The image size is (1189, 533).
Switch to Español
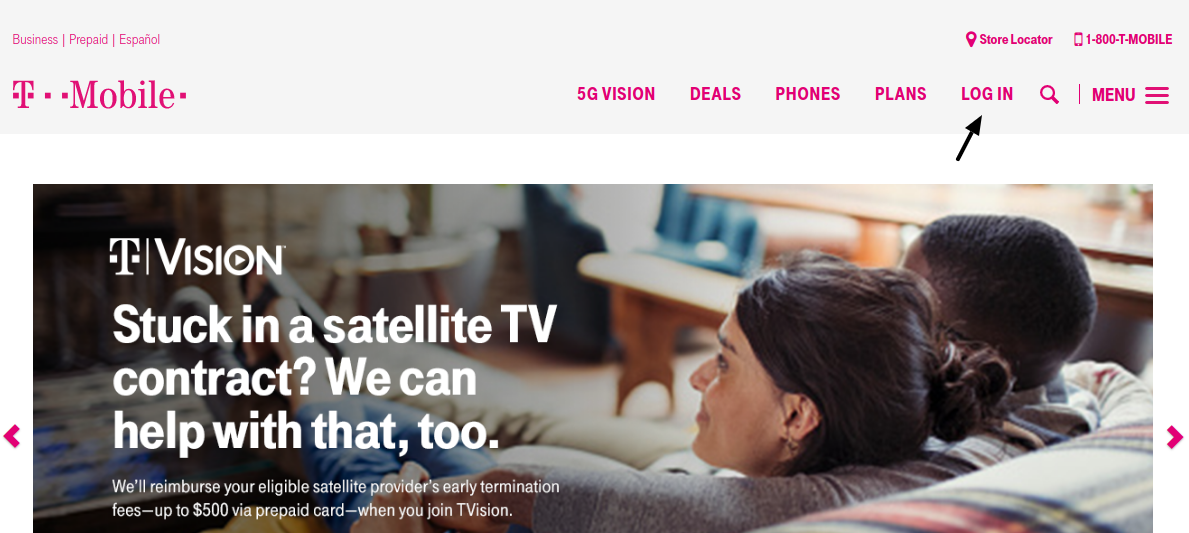140,39
